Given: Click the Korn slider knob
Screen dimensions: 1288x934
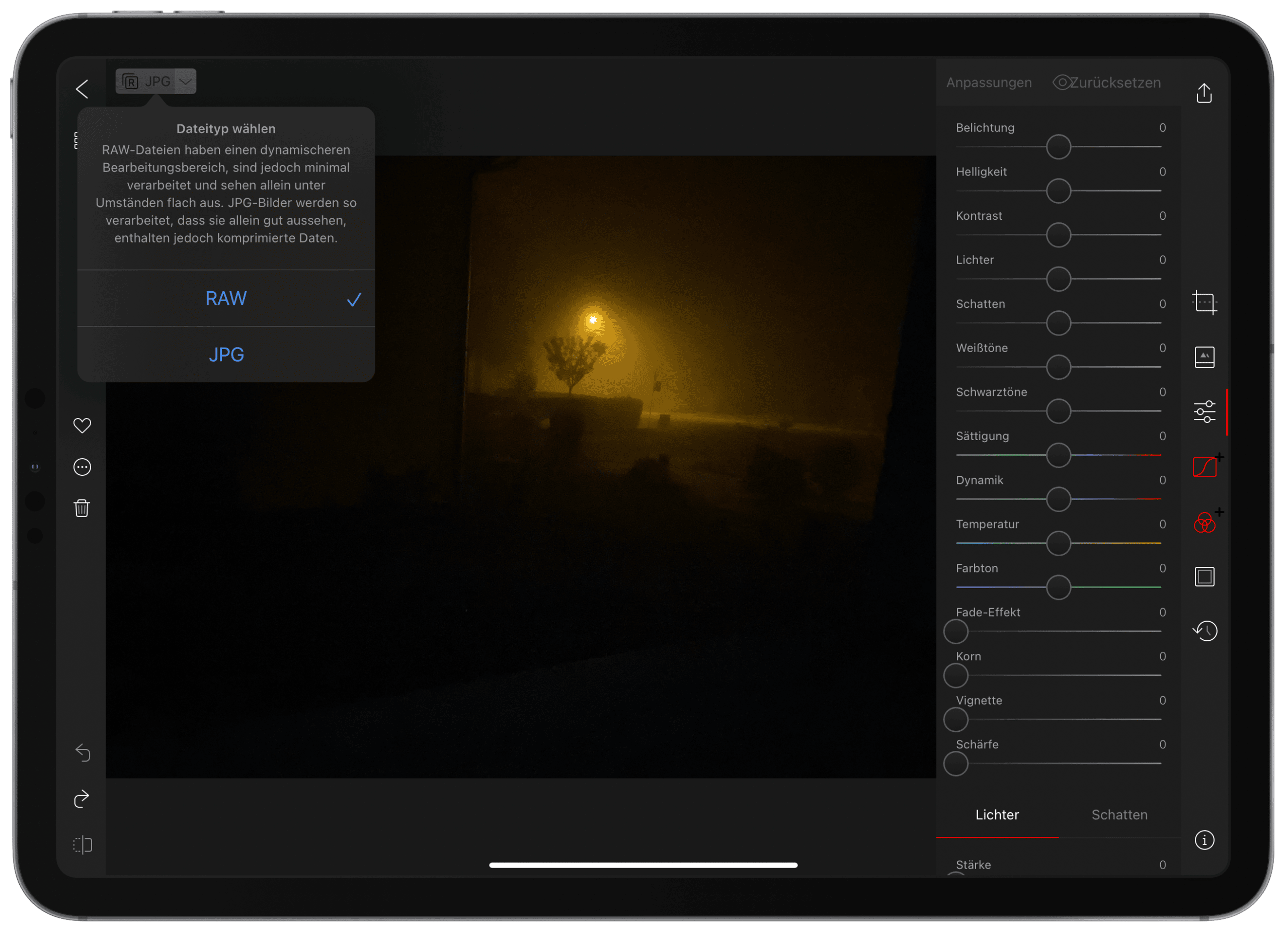Looking at the screenshot, I should coord(956,676).
